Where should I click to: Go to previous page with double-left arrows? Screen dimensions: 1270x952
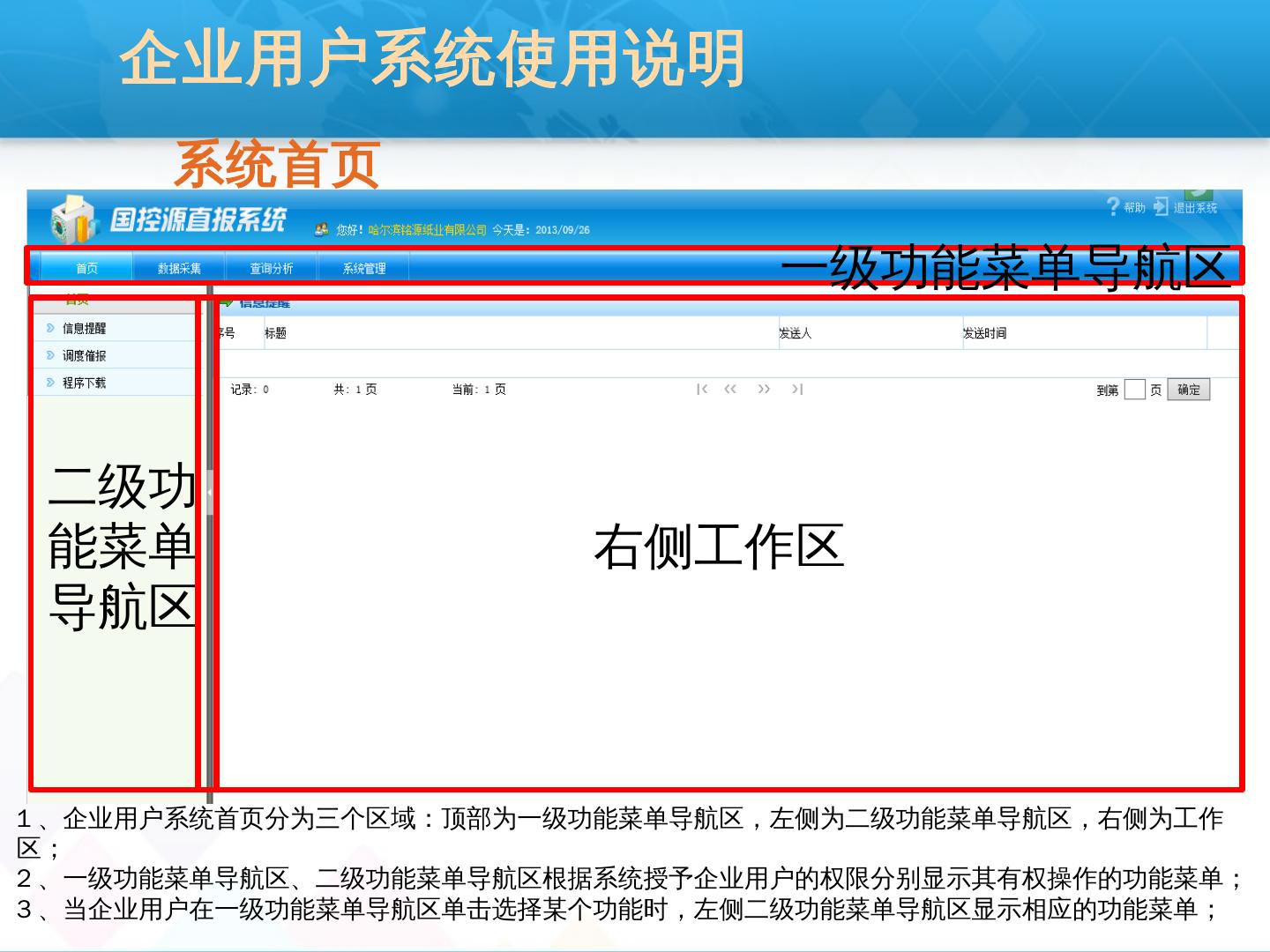[730, 390]
